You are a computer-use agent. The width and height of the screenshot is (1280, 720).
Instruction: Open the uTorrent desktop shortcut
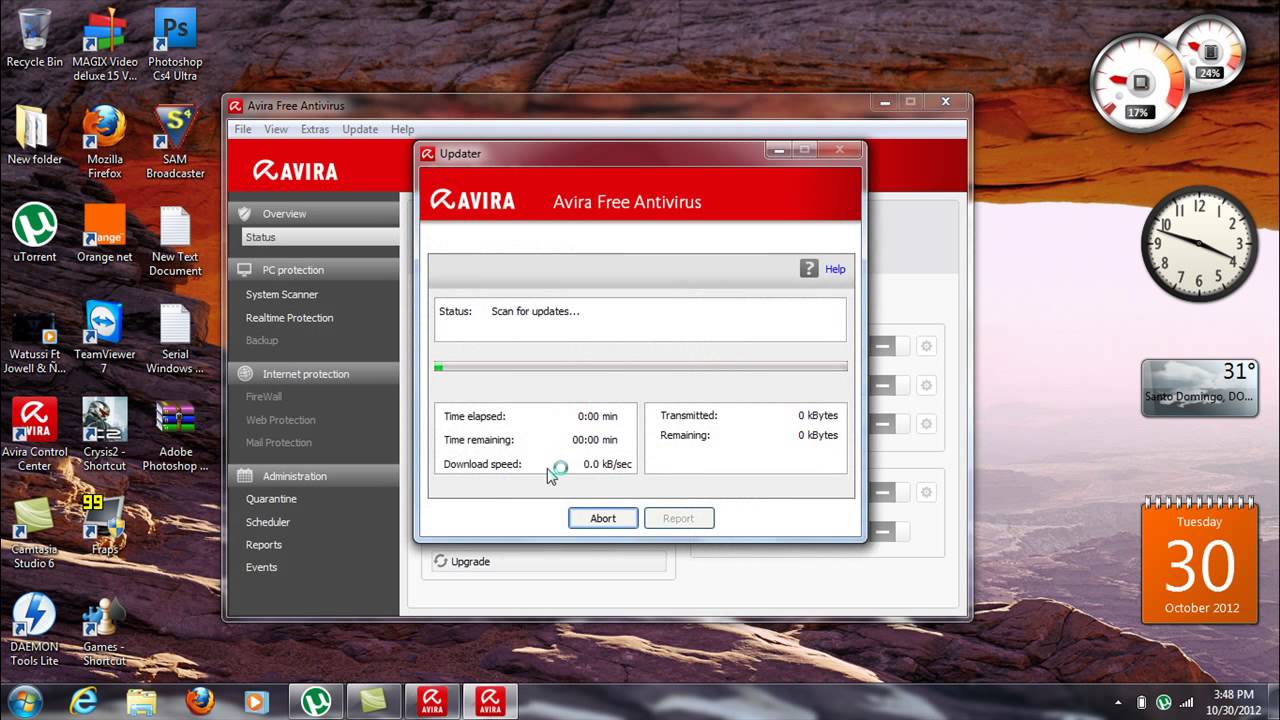34,233
